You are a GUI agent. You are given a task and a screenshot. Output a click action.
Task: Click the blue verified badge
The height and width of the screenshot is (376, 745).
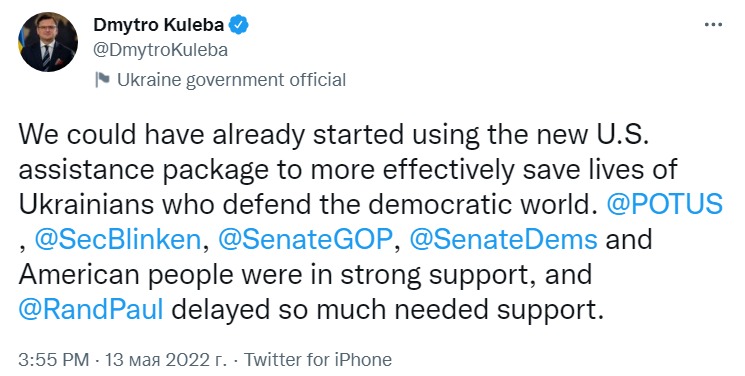239,25
